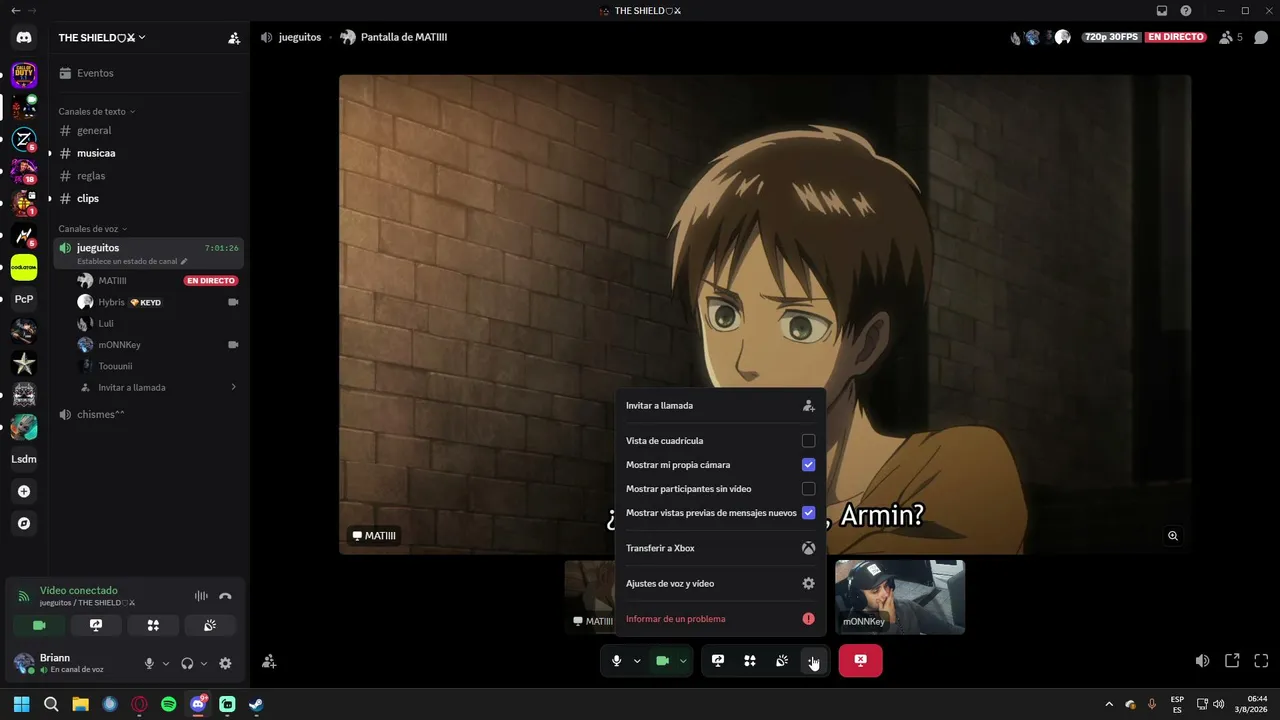Toggle green camera button in voice panel
This screenshot has height=720, width=1280.
(x=39, y=625)
